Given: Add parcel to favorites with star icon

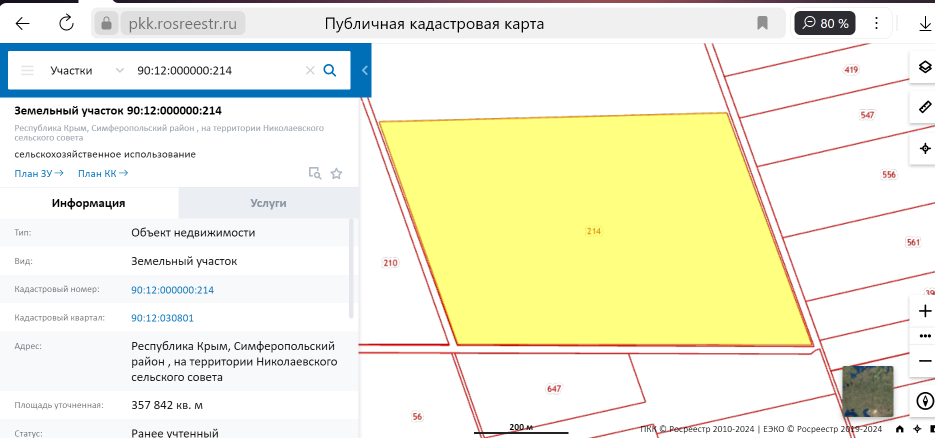Looking at the screenshot, I should 336,173.
